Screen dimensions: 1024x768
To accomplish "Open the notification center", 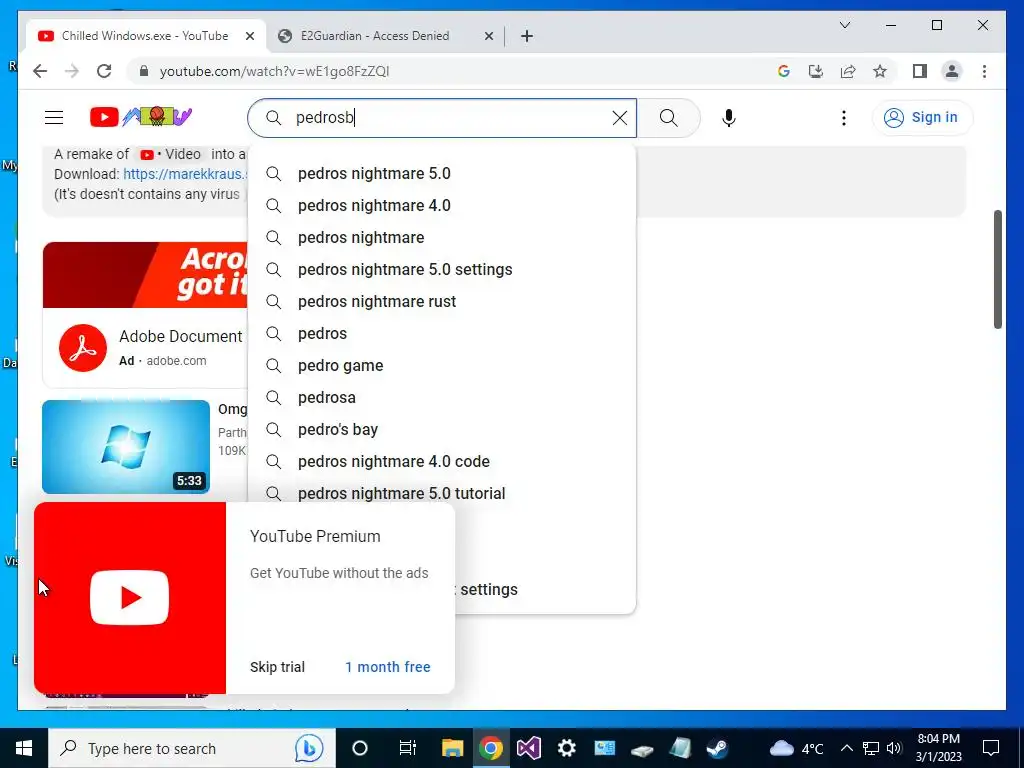I will point(991,748).
